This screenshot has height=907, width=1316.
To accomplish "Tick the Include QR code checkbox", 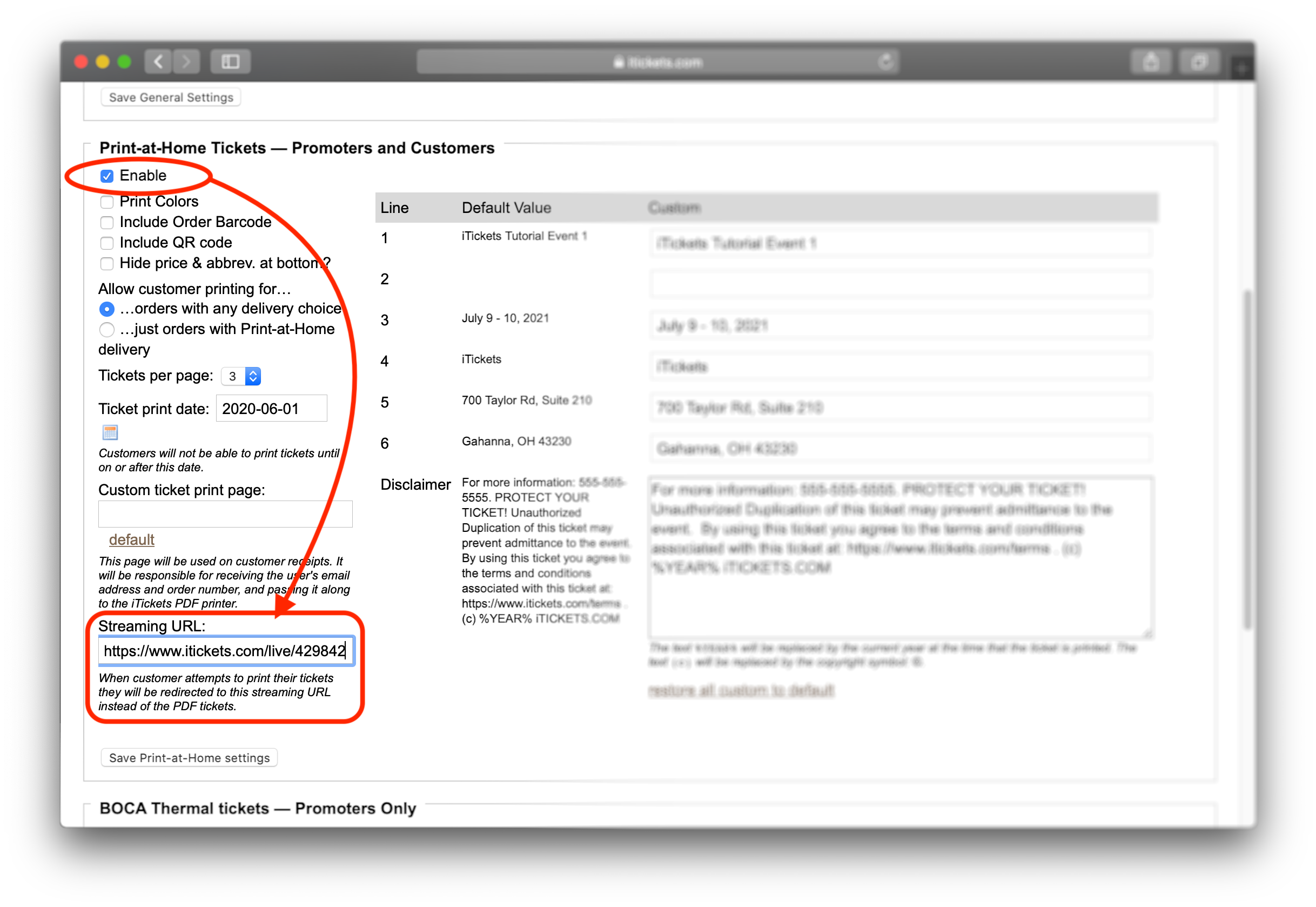I will click(107, 243).
